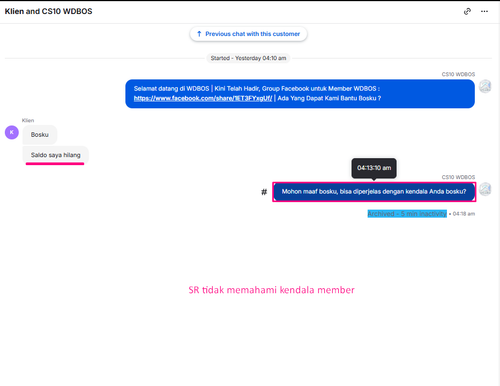
Task: Select the Saldo saya hilang message
Action: click(56, 155)
